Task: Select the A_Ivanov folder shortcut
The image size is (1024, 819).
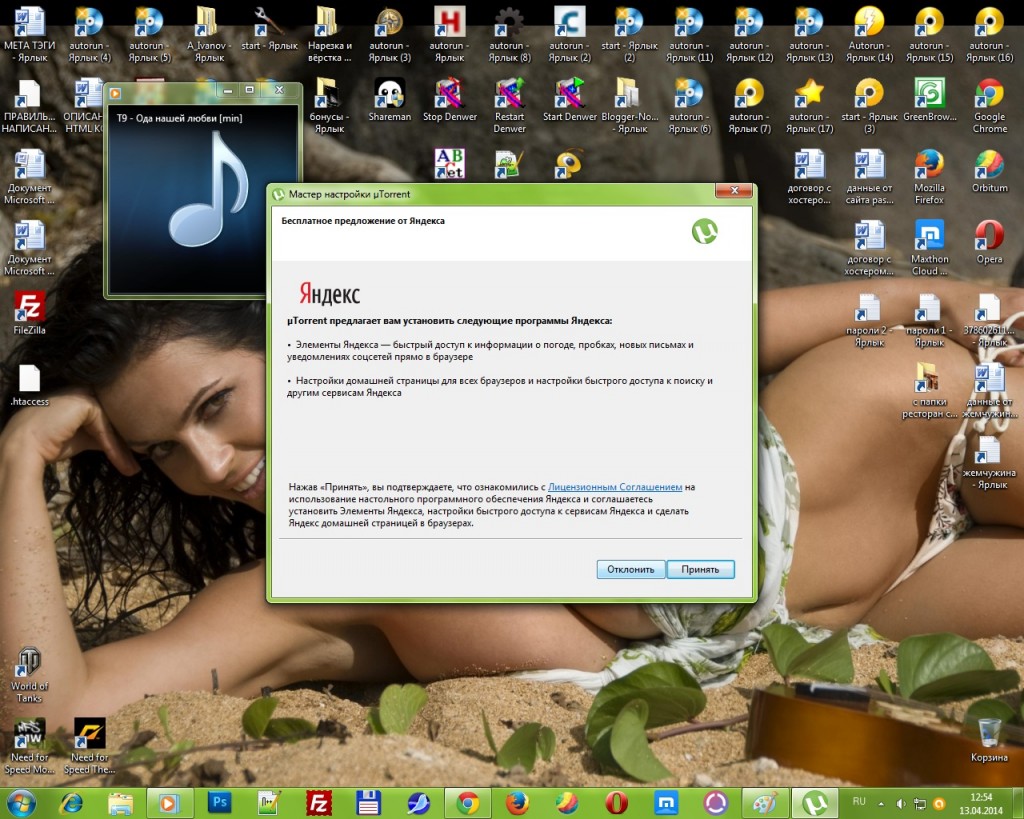Action: pyautogui.click(x=209, y=34)
